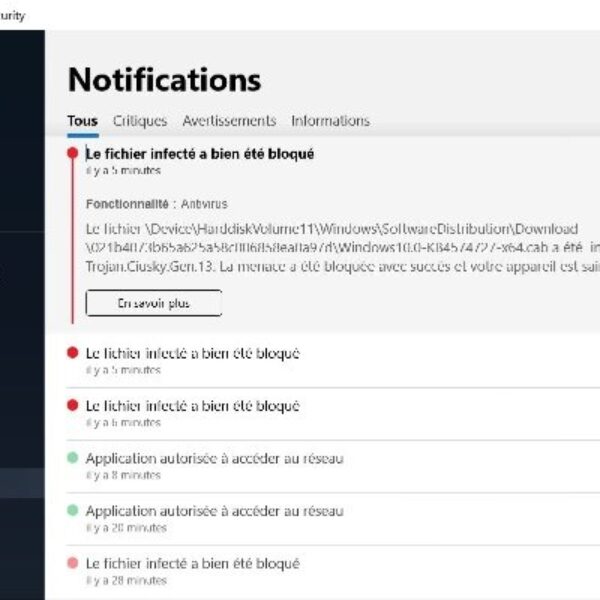Select the highlighted entry in the dark sidebar
The height and width of the screenshot is (600, 600).
point(22,483)
